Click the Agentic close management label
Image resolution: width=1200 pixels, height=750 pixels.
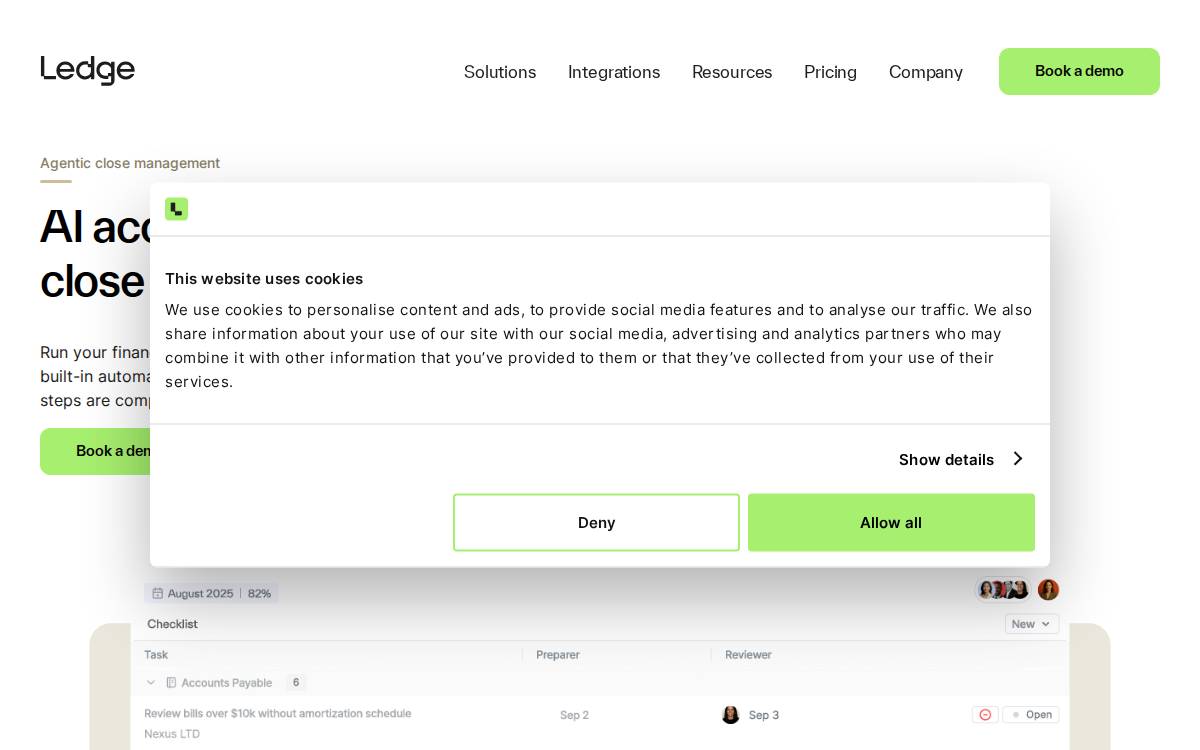tap(130, 163)
